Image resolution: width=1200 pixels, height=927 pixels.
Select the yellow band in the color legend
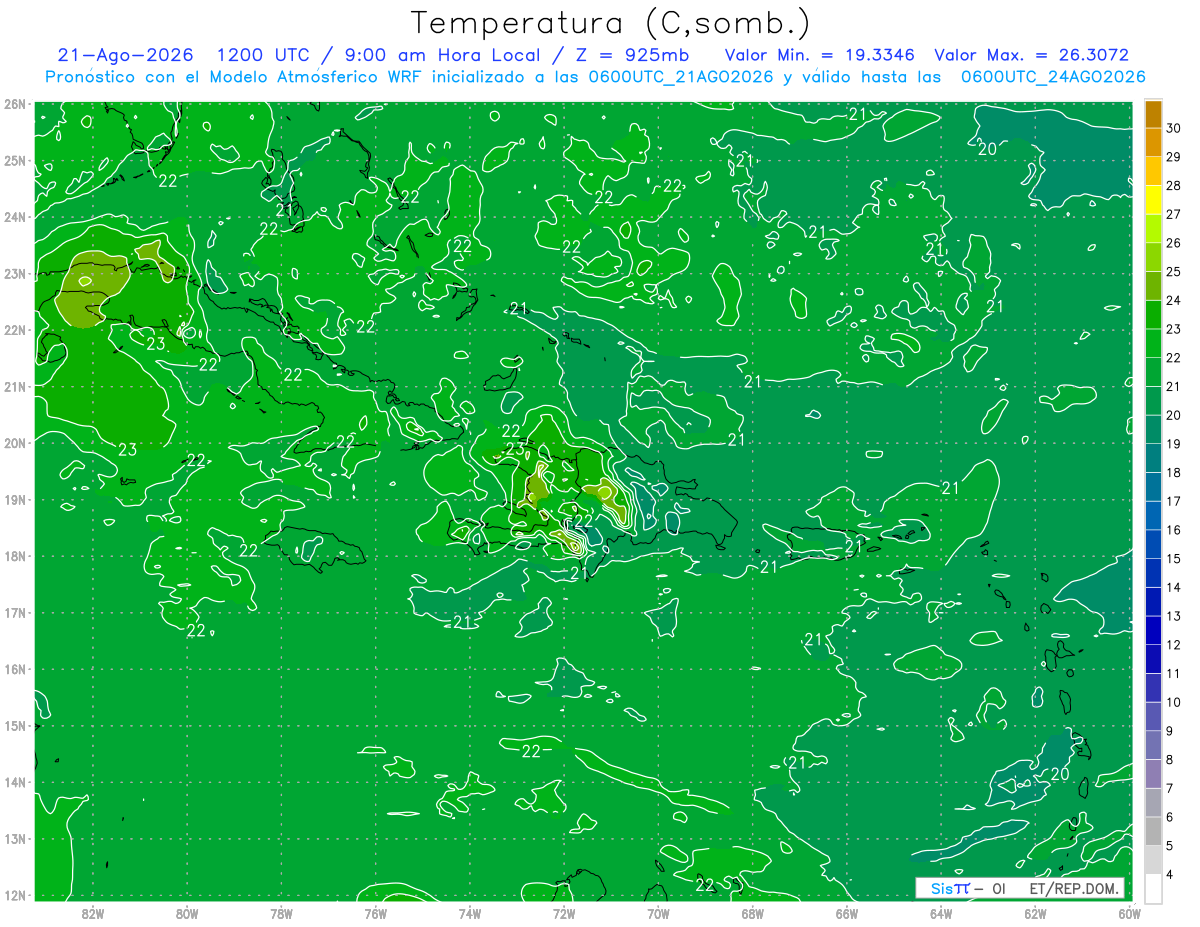pos(1153,199)
